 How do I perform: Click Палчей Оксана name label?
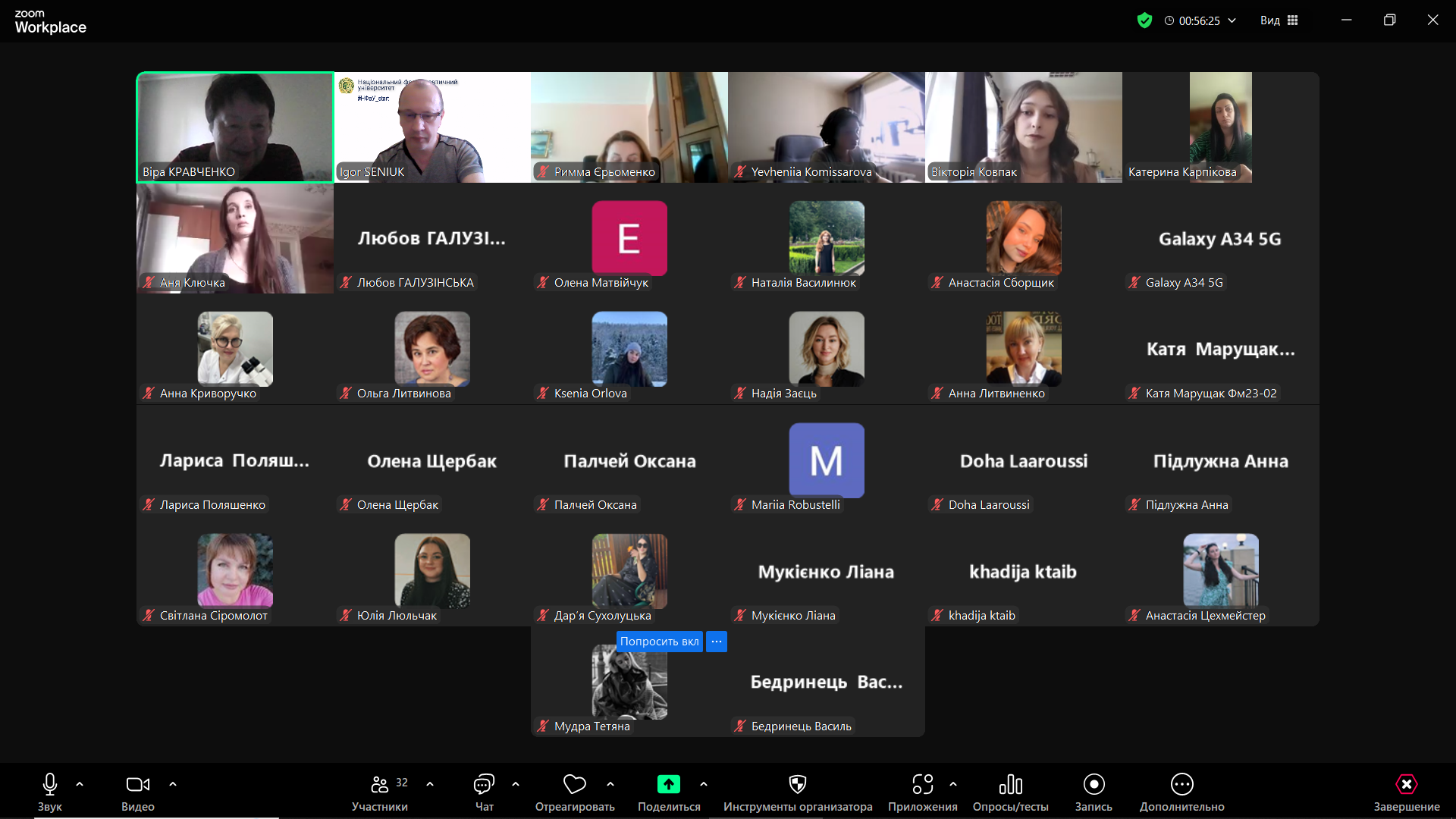click(x=595, y=505)
